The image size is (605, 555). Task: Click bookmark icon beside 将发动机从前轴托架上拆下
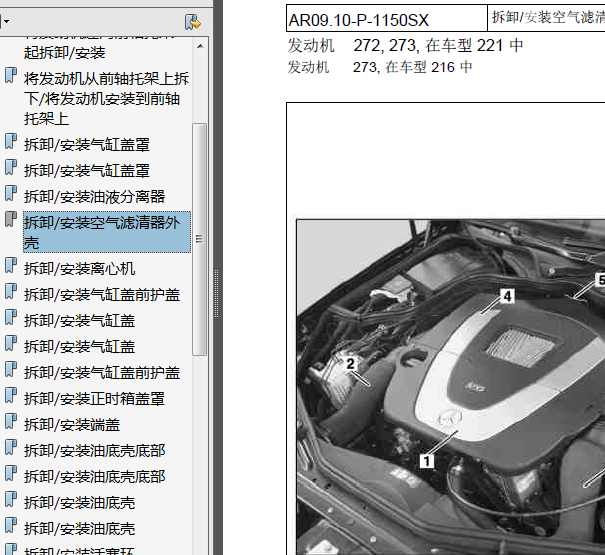point(11,76)
